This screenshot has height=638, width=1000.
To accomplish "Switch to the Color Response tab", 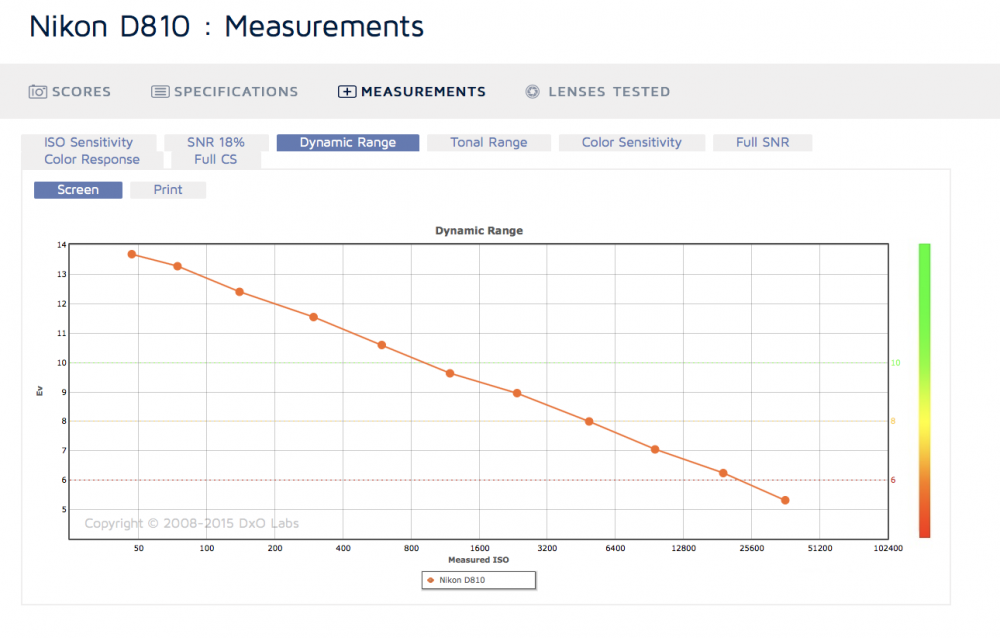I will point(92,160).
